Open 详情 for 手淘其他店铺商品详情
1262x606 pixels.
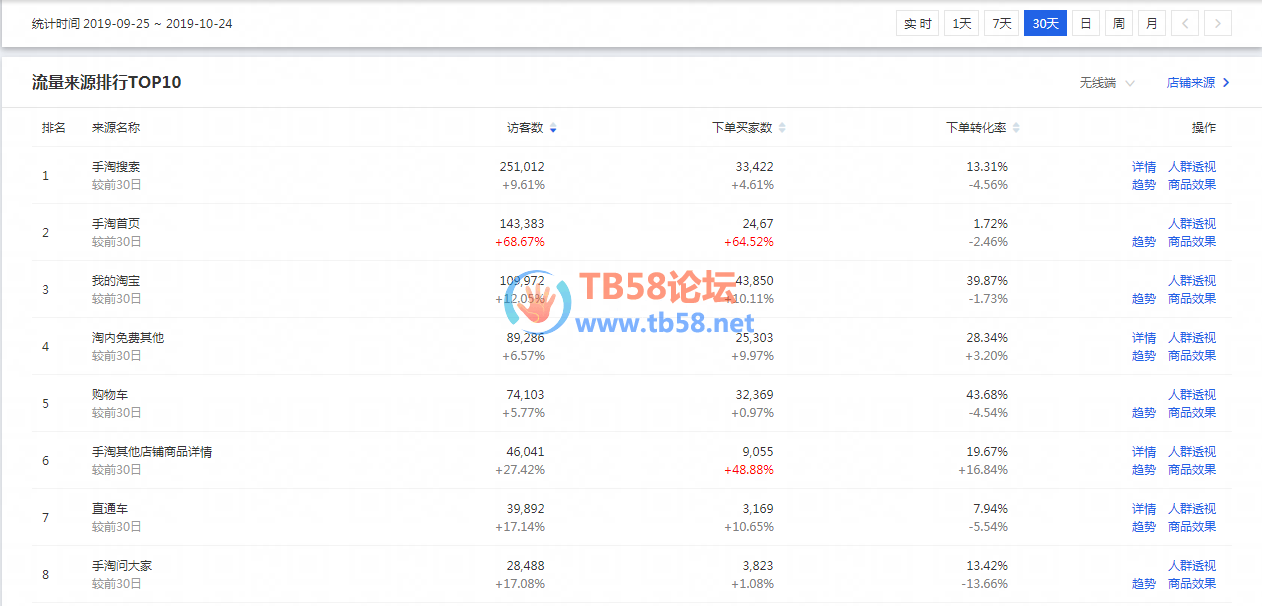[x=1144, y=452]
